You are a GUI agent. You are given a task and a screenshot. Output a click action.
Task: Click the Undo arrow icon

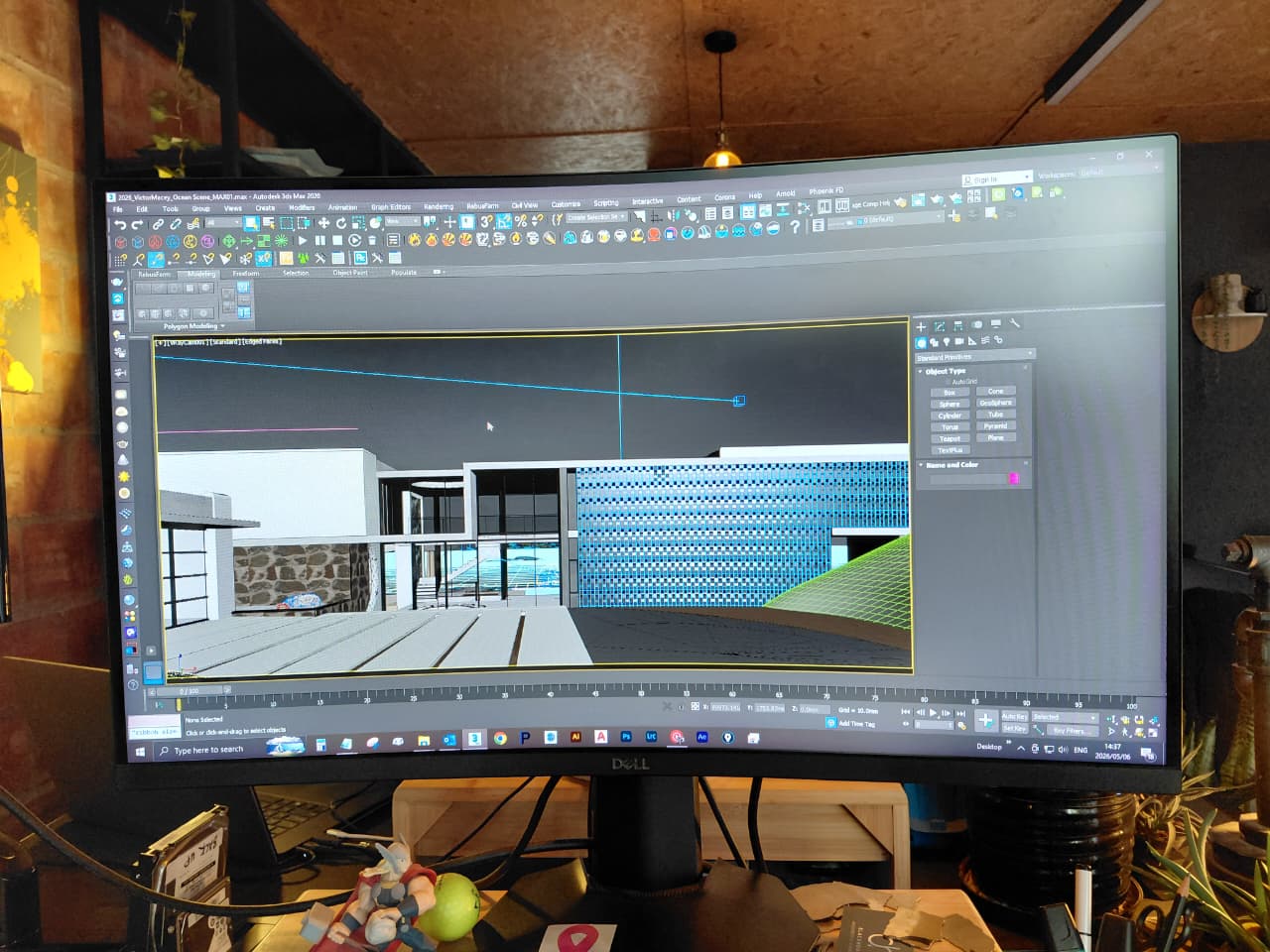(119, 225)
